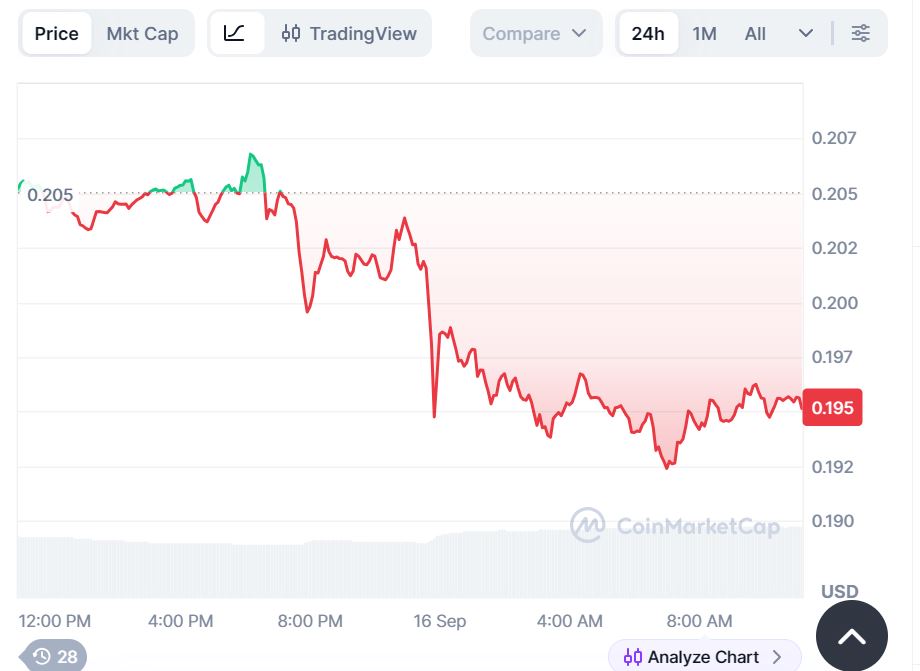Click the Analyze Chart button

click(704, 656)
